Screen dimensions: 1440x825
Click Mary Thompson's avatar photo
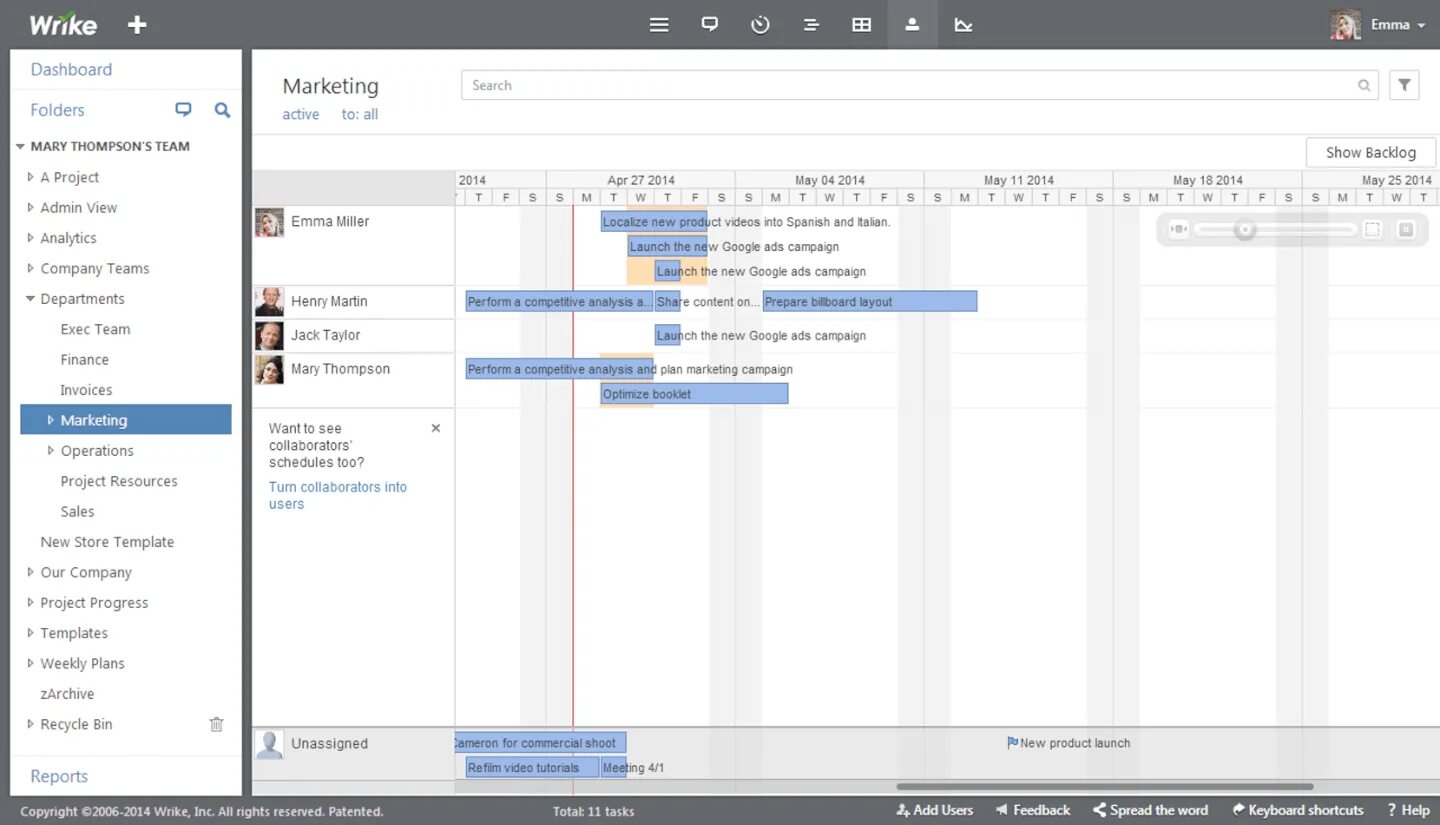tap(269, 370)
